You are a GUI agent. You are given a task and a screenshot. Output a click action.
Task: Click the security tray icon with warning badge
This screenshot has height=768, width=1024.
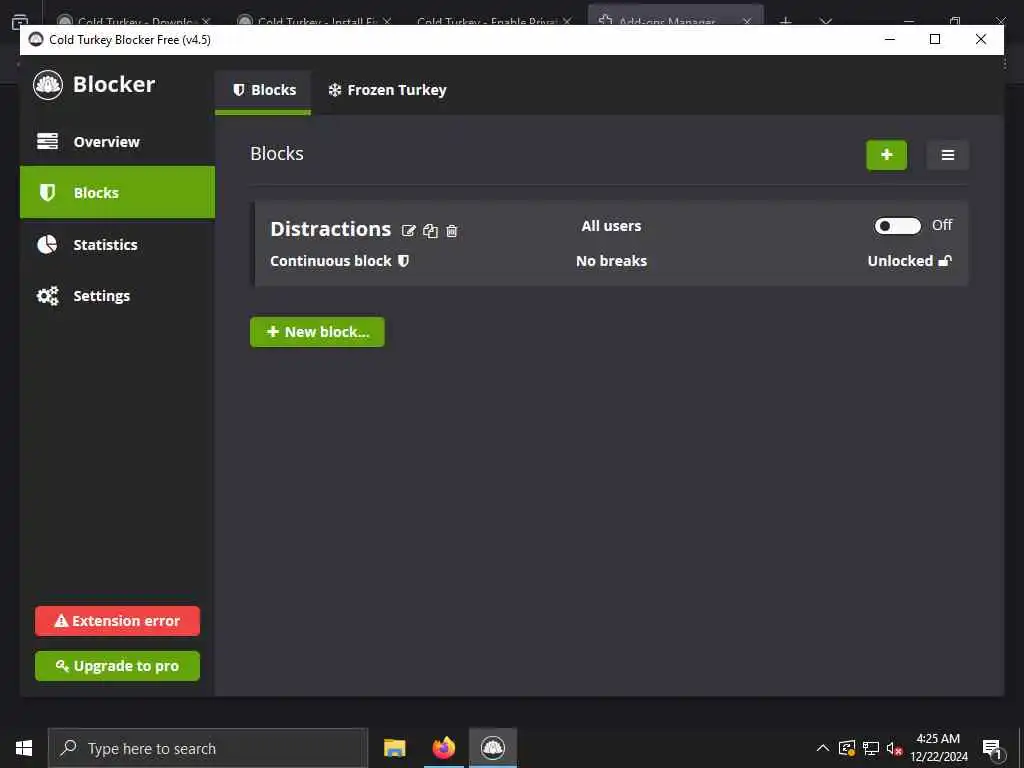tap(847, 748)
